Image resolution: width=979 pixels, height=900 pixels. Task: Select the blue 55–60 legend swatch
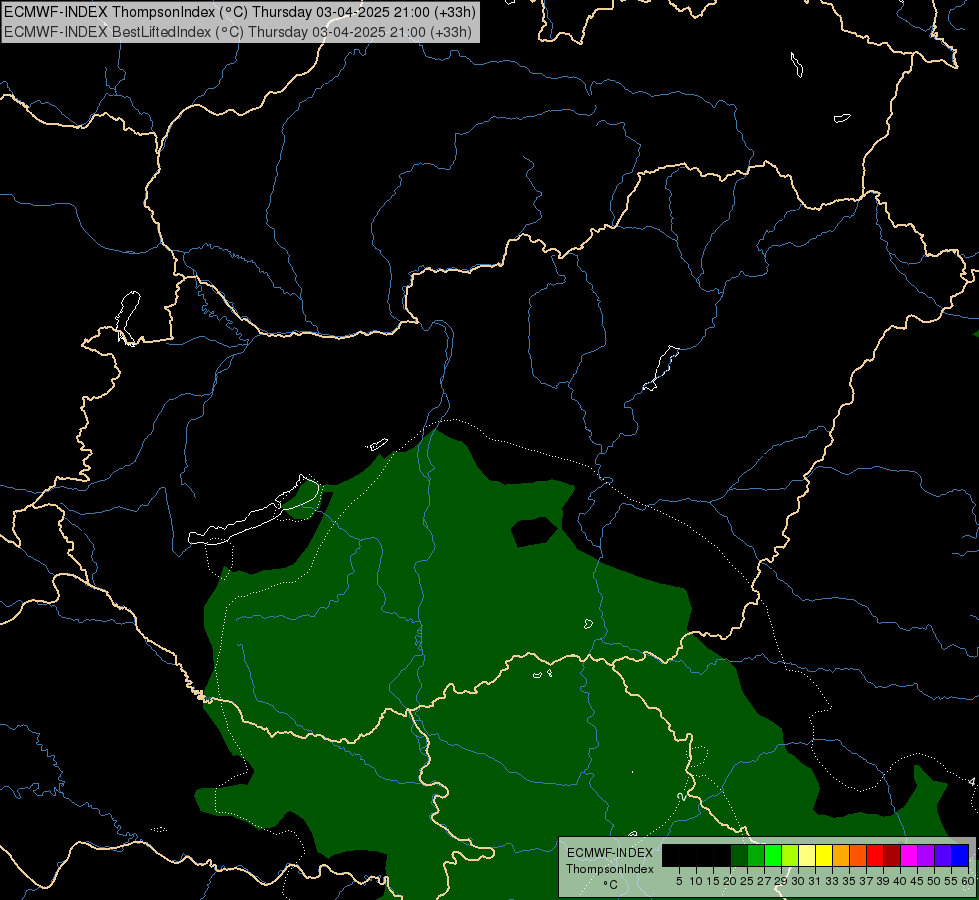[960, 856]
